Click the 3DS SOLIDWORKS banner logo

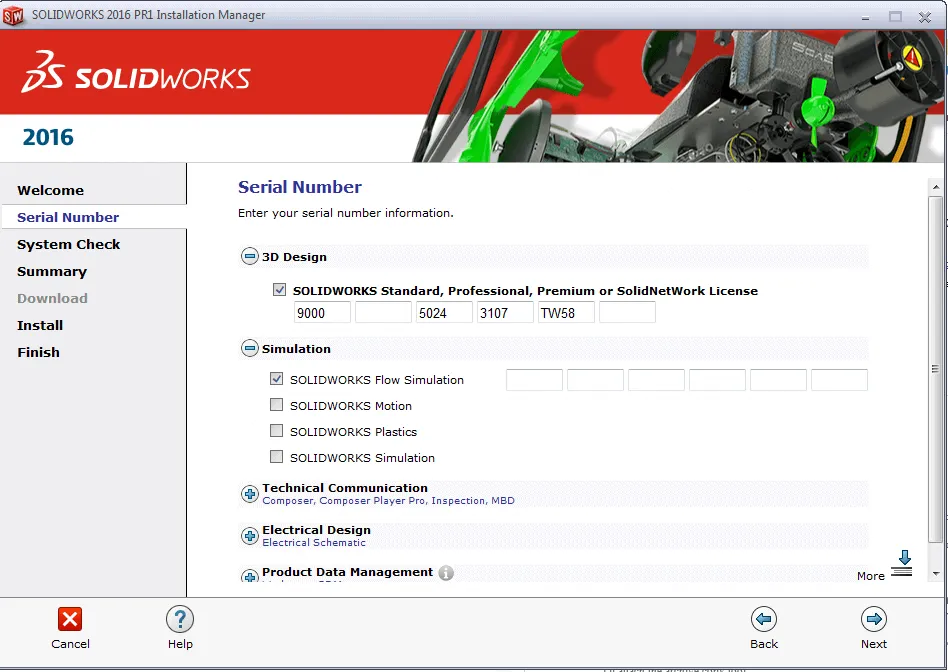pyautogui.click(x=135, y=72)
